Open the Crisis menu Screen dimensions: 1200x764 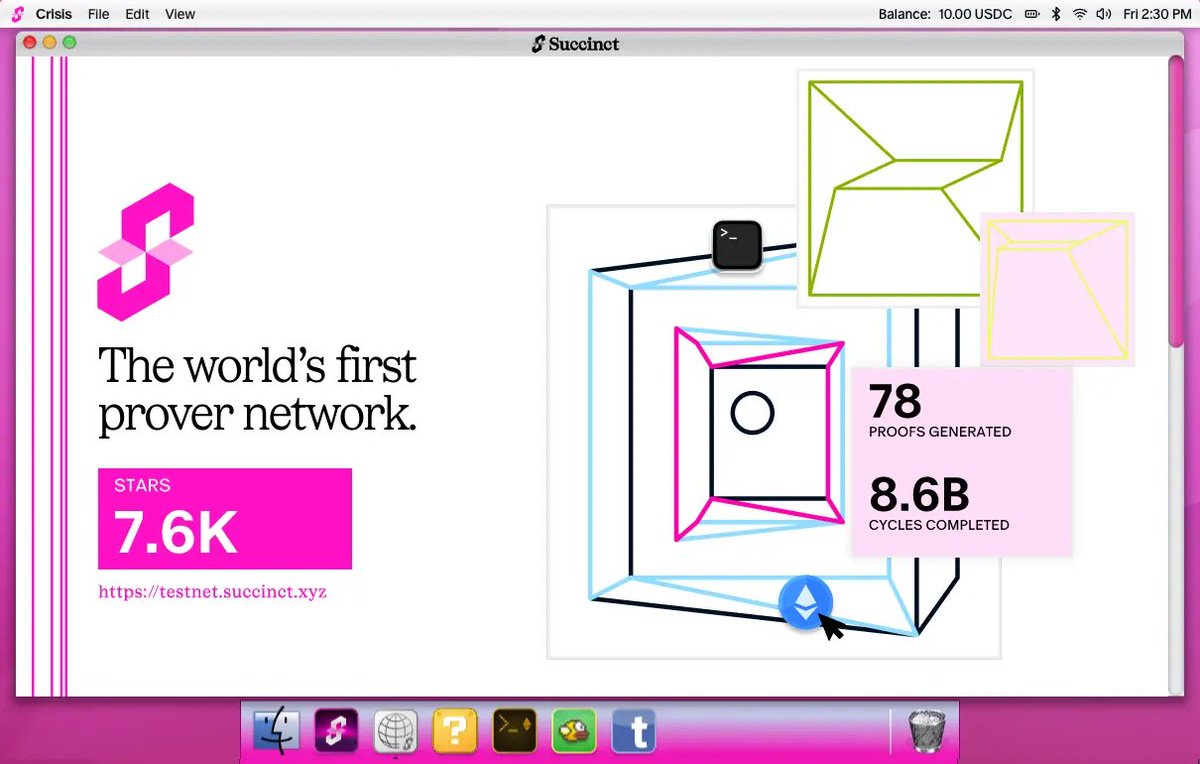click(53, 13)
